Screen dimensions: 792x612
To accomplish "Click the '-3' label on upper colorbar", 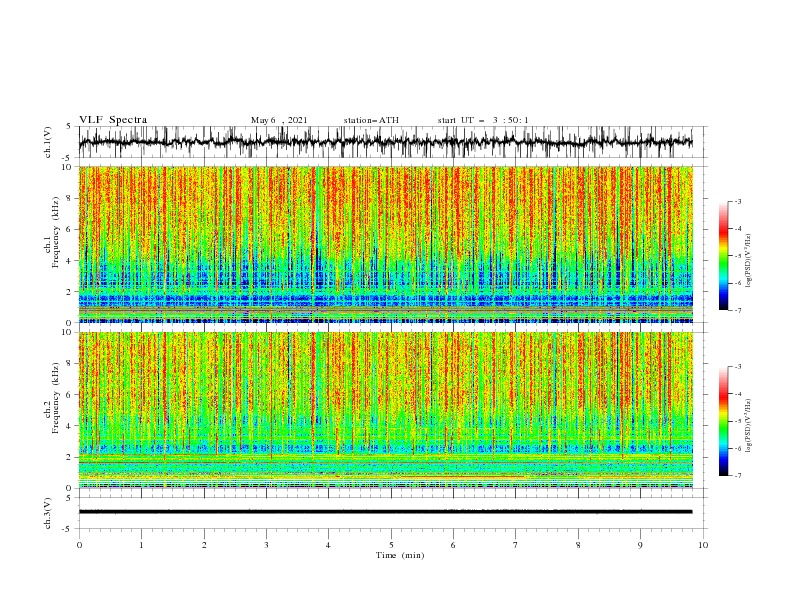I will tap(738, 201).
